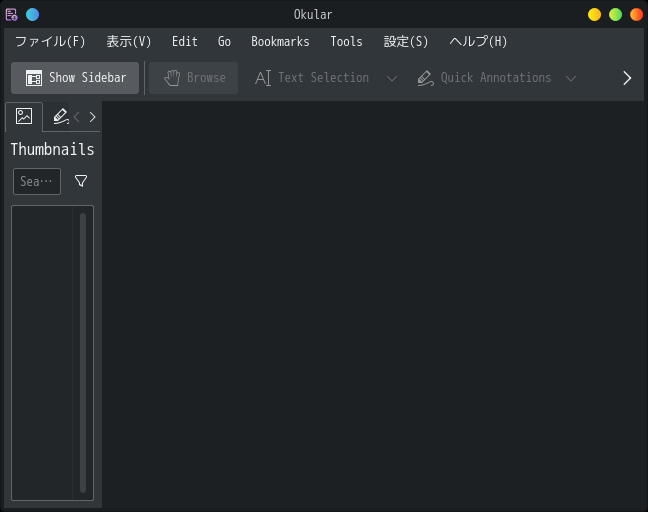Open the ヘルプ(H) menu
The height and width of the screenshot is (512, 648).
coord(478,42)
